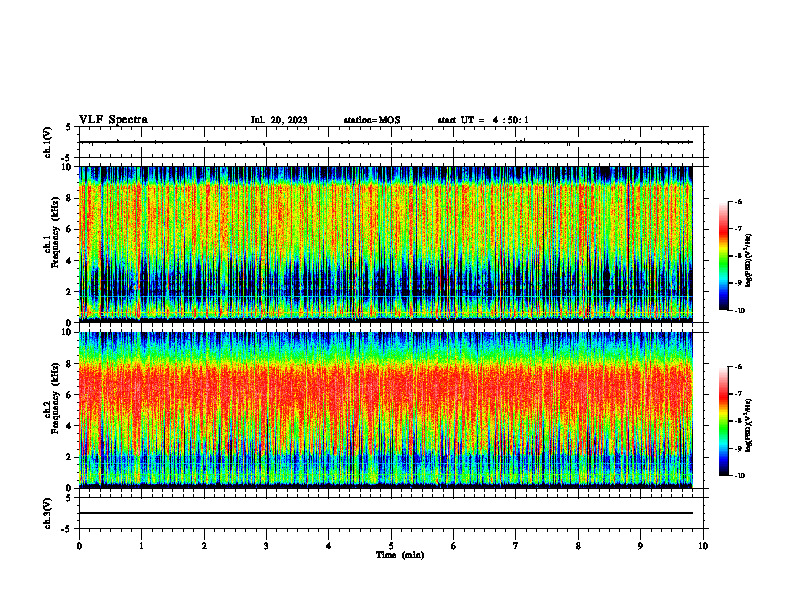Viewport: 792px width, 612px height.
Task: Click the "-10" label on ch.1 color bar
Action: (739, 310)
